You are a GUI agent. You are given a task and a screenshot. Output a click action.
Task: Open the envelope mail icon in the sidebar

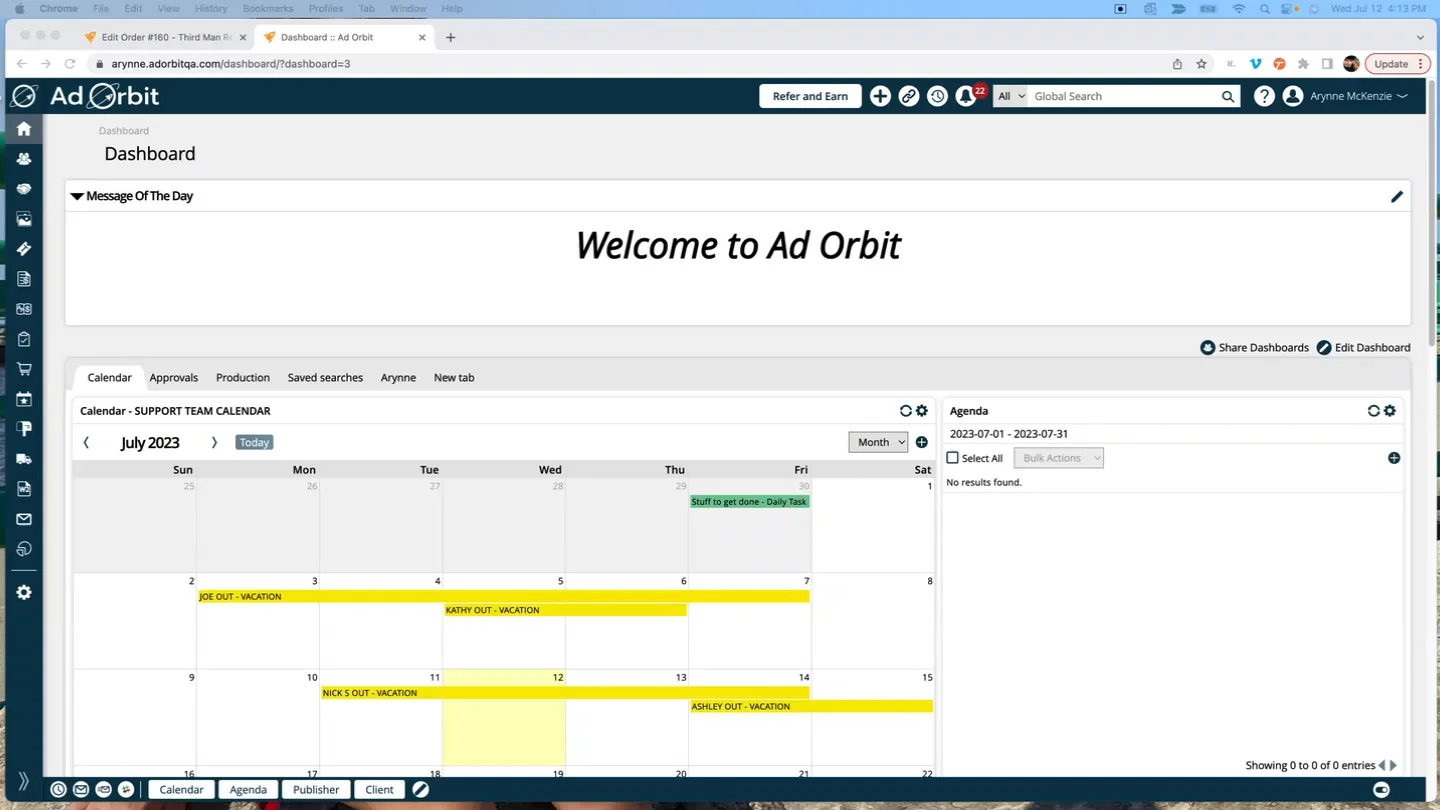[x=24, y=519]
